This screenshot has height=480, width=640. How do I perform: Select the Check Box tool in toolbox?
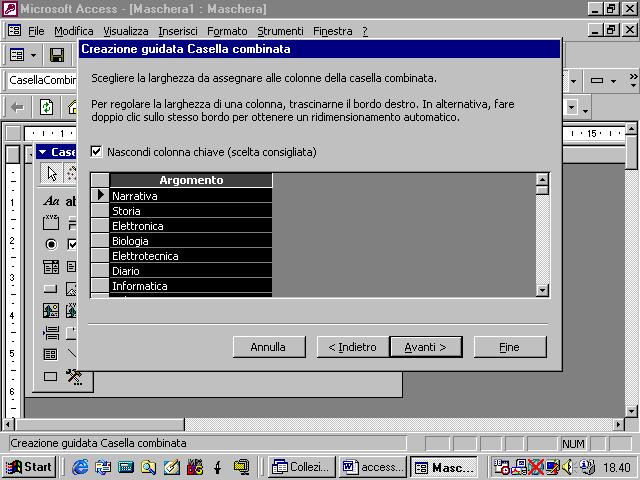tap(71, 244)
